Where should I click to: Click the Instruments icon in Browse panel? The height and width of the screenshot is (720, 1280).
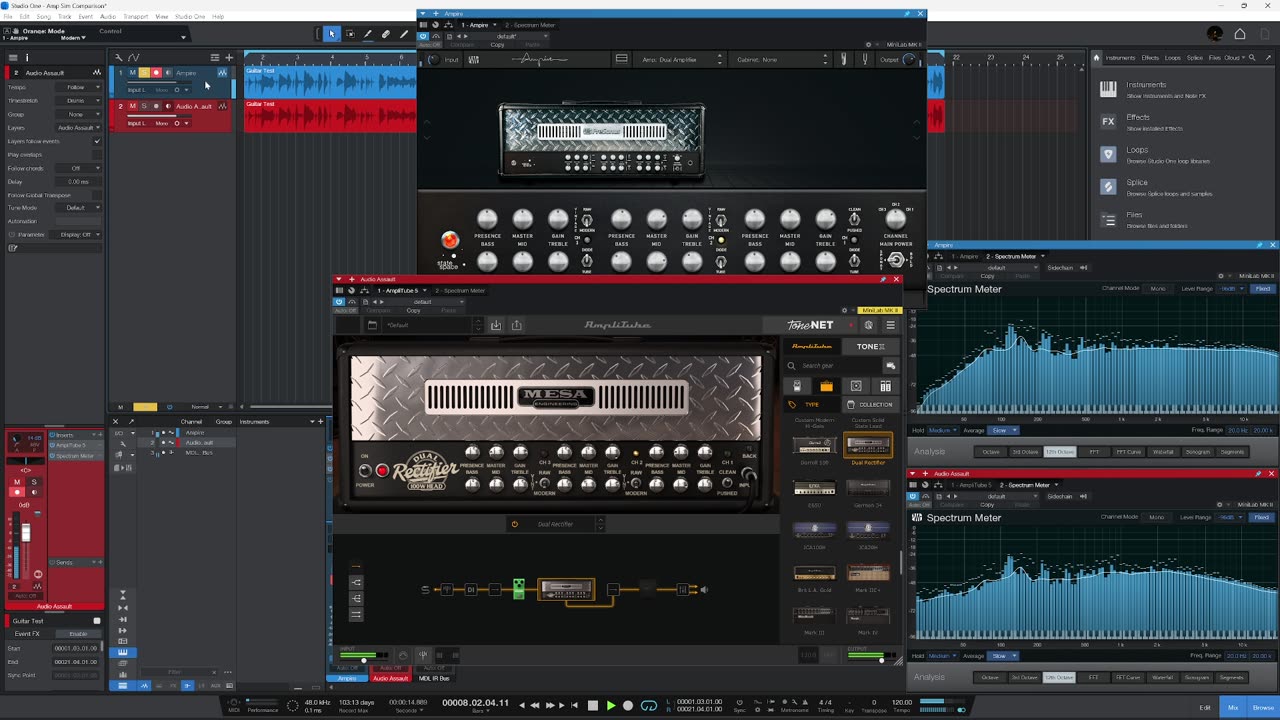1108,88
